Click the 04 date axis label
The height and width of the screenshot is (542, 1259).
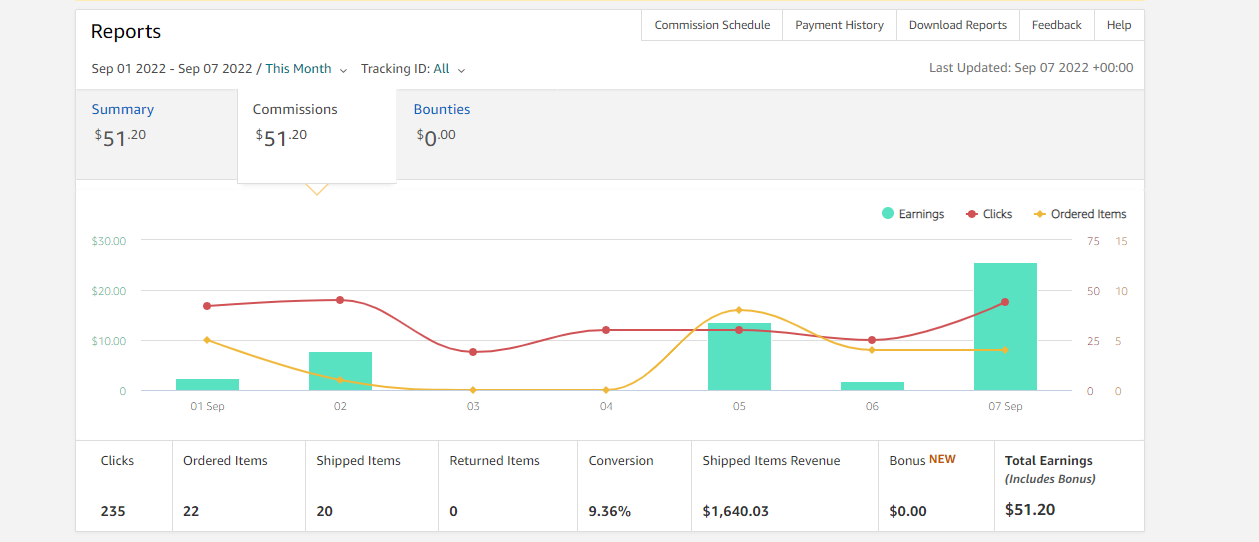tap(606, 407)
